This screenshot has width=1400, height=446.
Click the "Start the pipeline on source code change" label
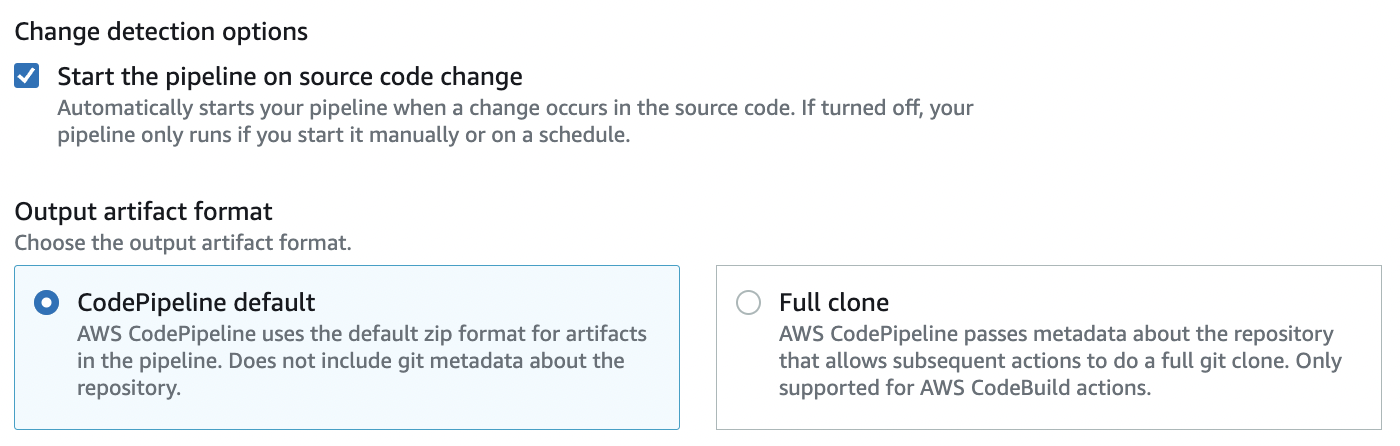coord(290,76)
